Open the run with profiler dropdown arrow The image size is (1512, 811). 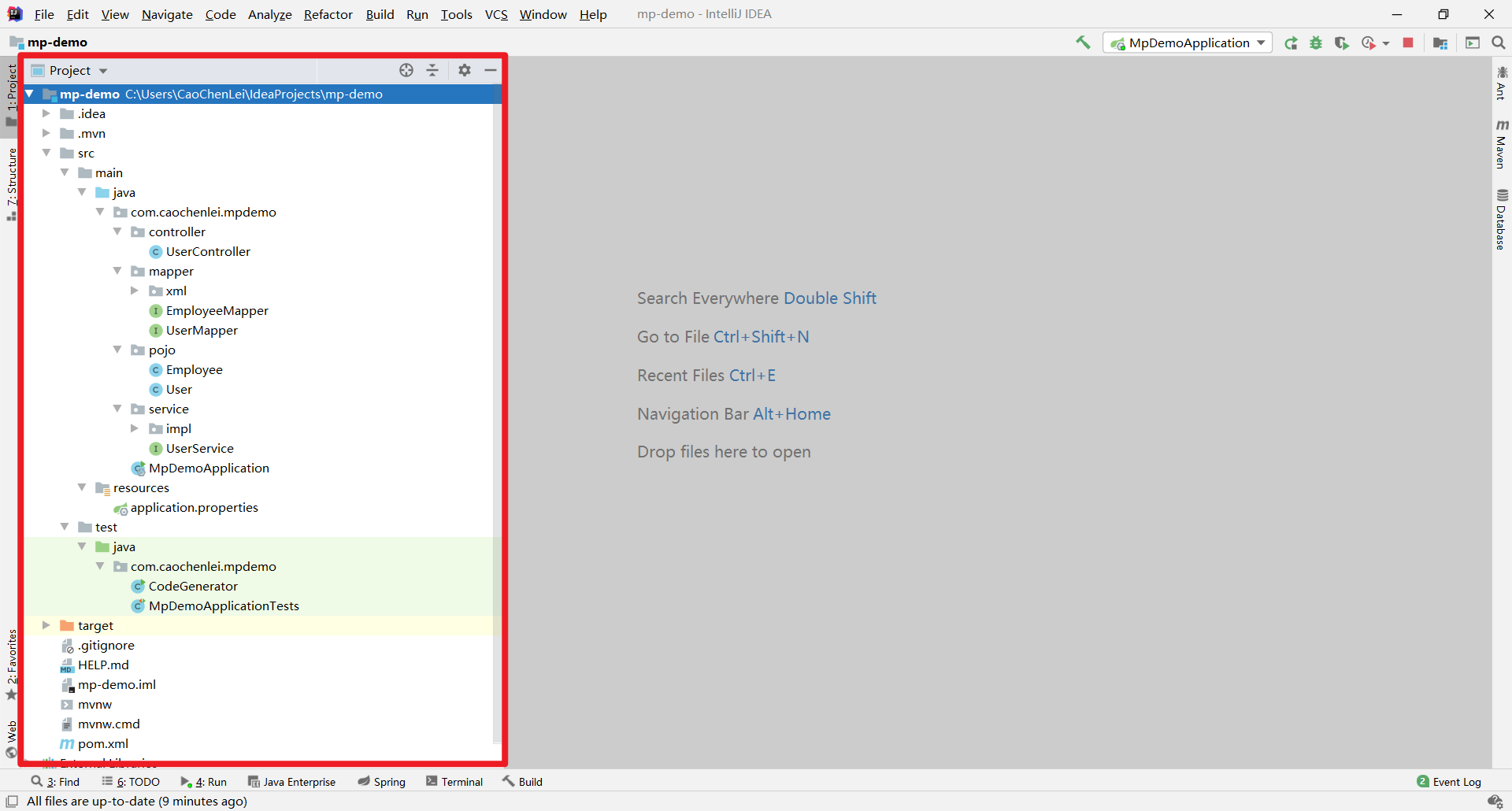pos(1386,43)
